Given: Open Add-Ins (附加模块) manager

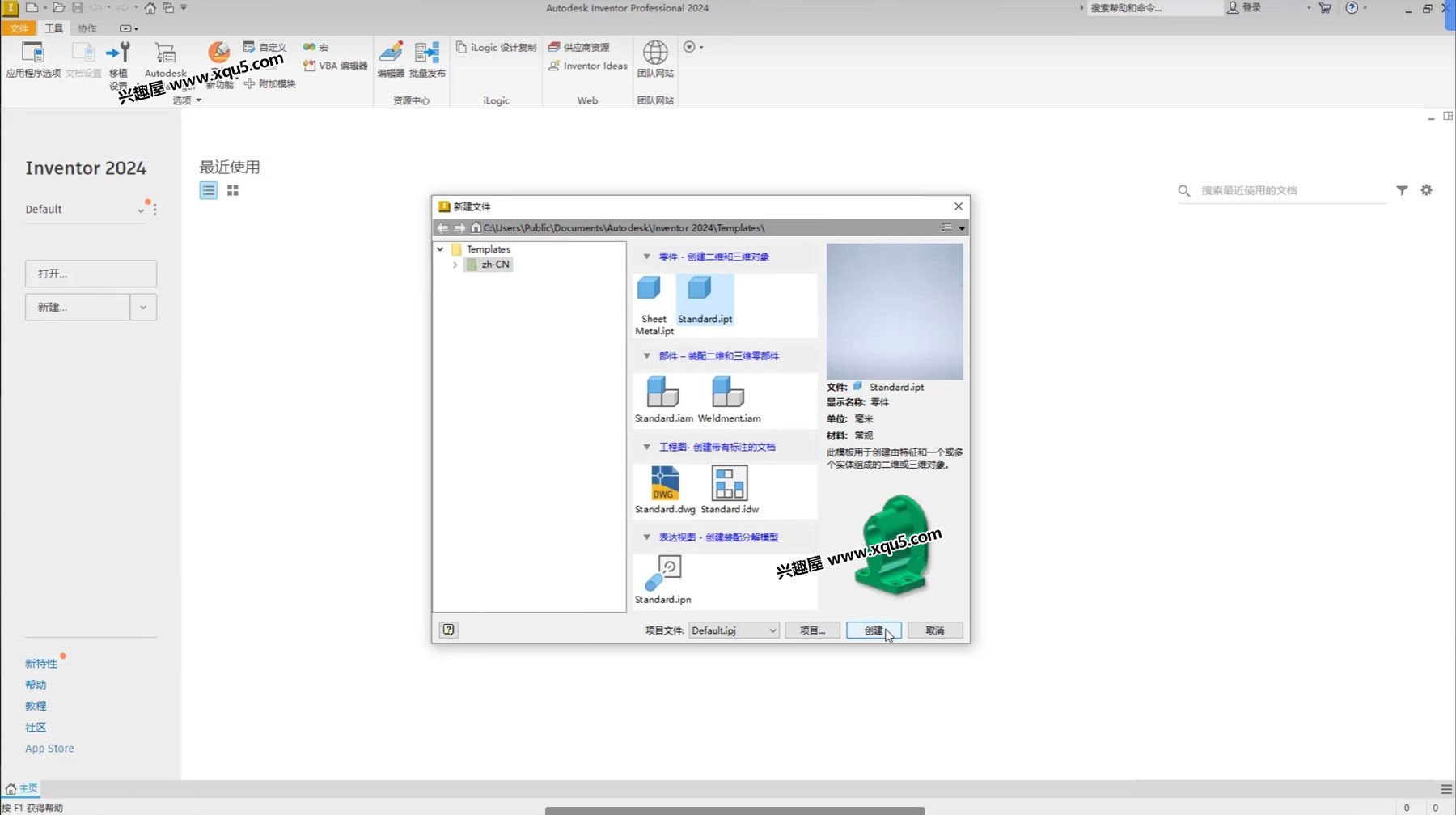Looking at the screenshot, I should coord(270,83).
